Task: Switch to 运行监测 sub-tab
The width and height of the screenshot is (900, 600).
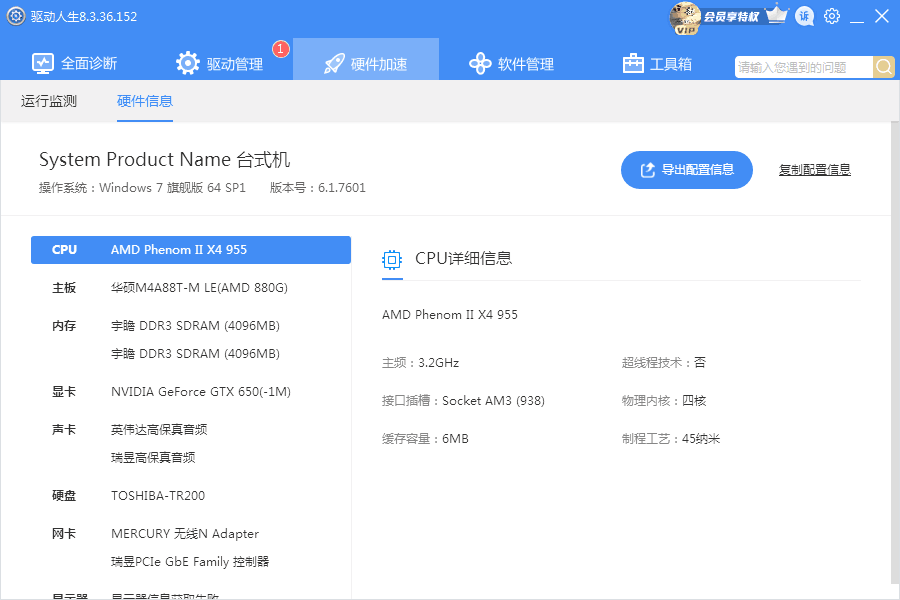Action: click(49, 101)
